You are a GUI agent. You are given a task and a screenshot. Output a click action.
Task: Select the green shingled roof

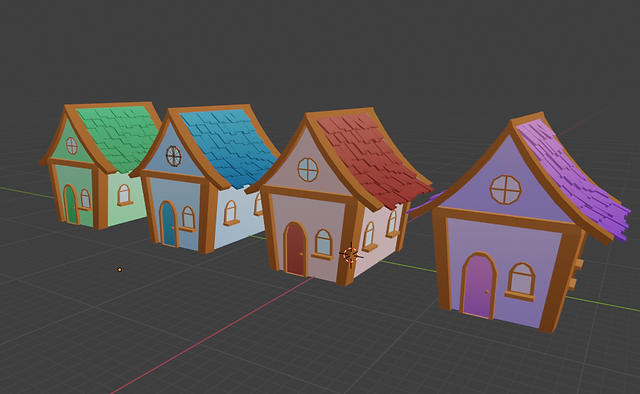[119, 138]
